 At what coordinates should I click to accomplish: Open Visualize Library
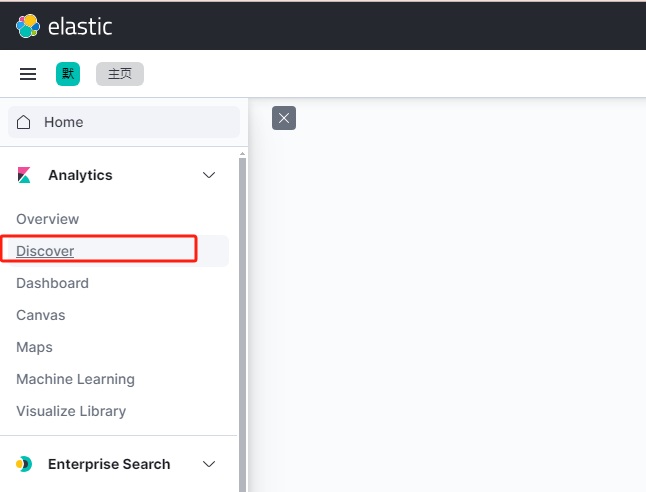coord(71,411)
